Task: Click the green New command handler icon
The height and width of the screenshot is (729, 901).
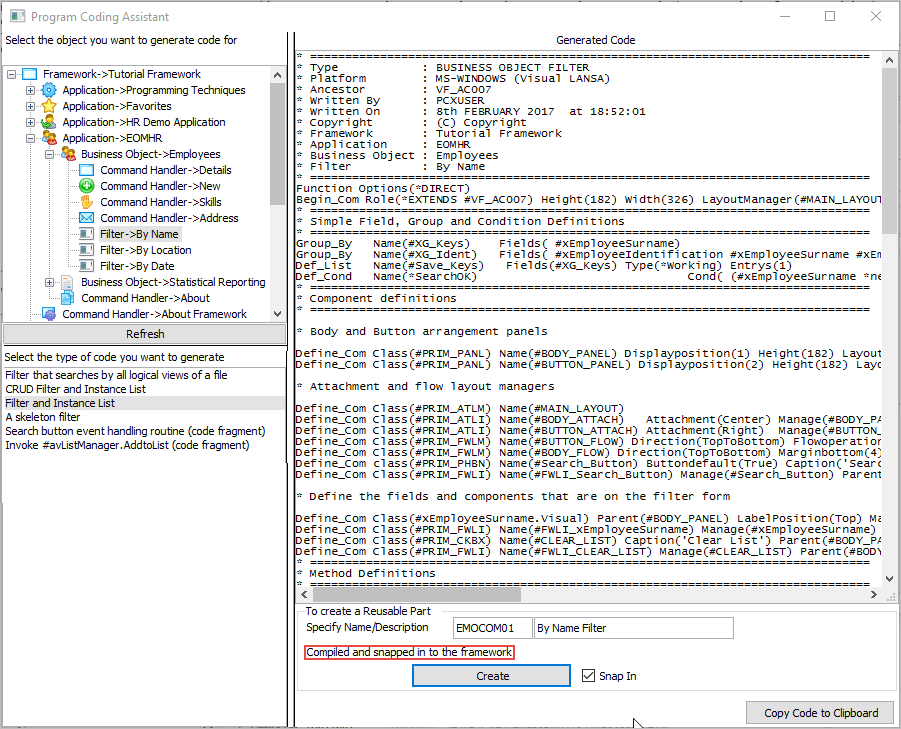Action: click(x=86, y=186)
